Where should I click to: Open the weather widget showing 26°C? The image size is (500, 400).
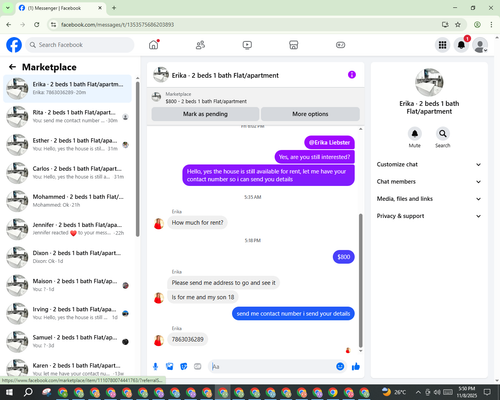pyautogui.click(x=394, y=392)
